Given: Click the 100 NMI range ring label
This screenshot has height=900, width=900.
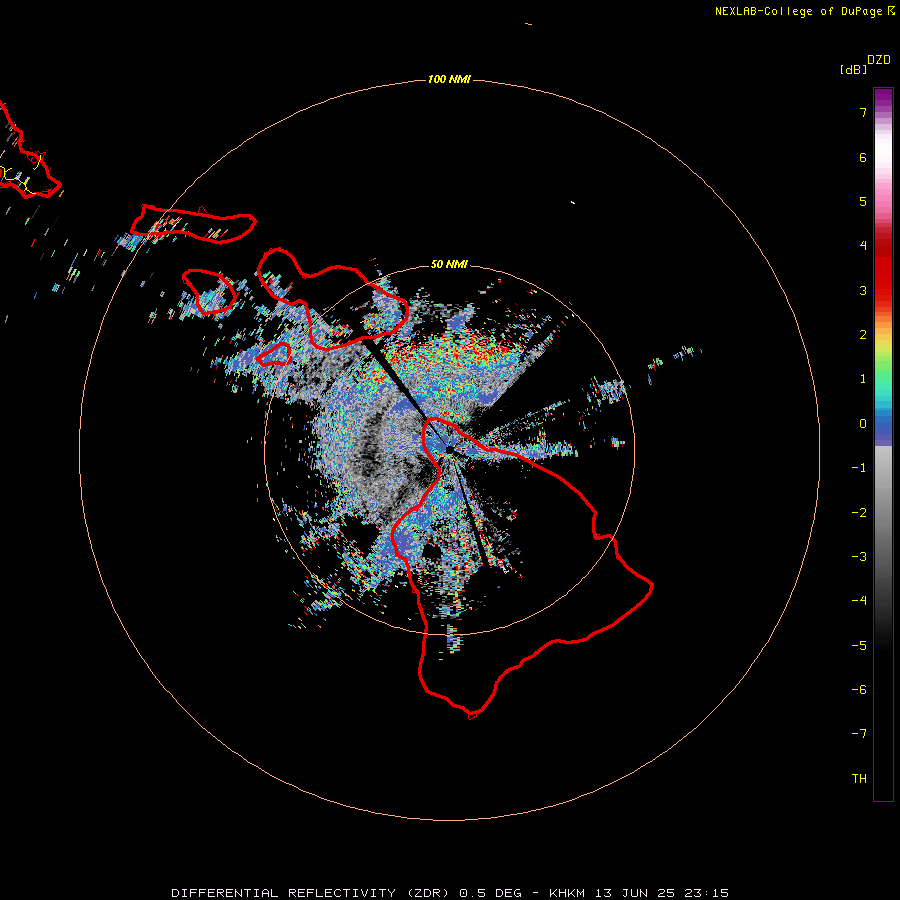Looking at the screenshot, I should [449, 79].
